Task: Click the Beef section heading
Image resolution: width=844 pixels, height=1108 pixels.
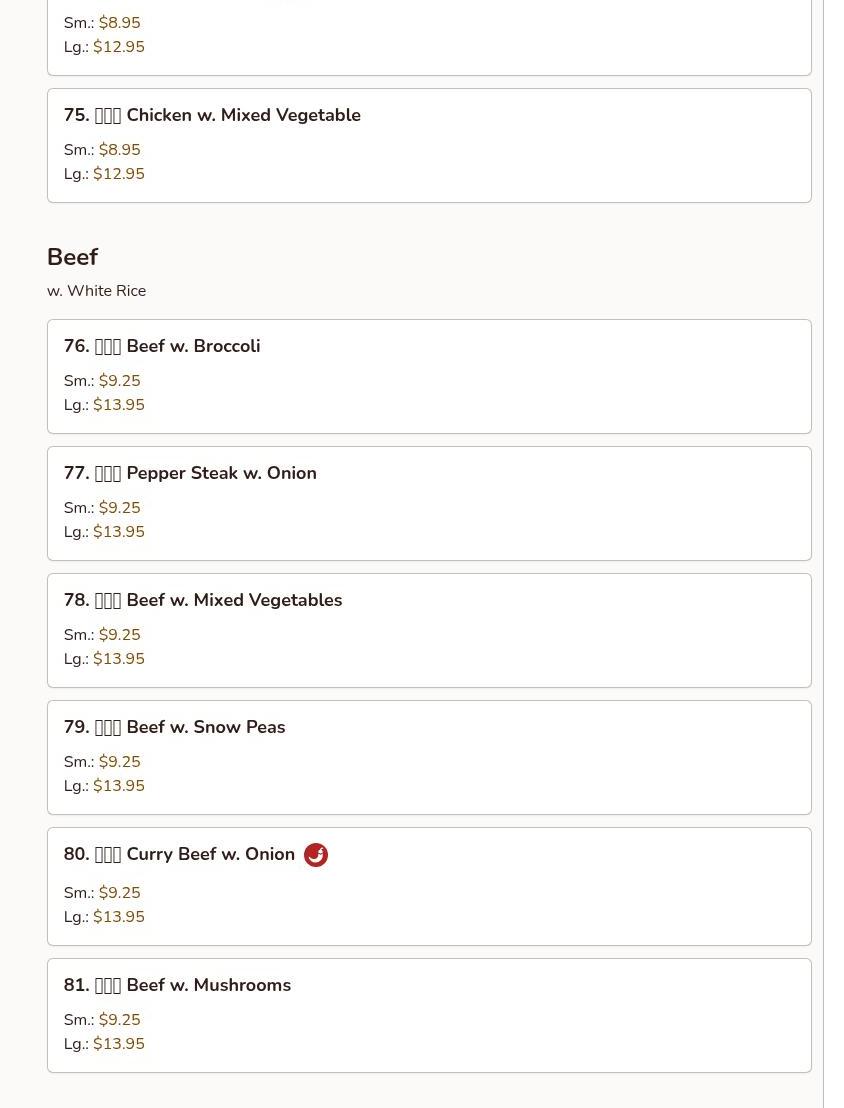Action: coord(72,257)
